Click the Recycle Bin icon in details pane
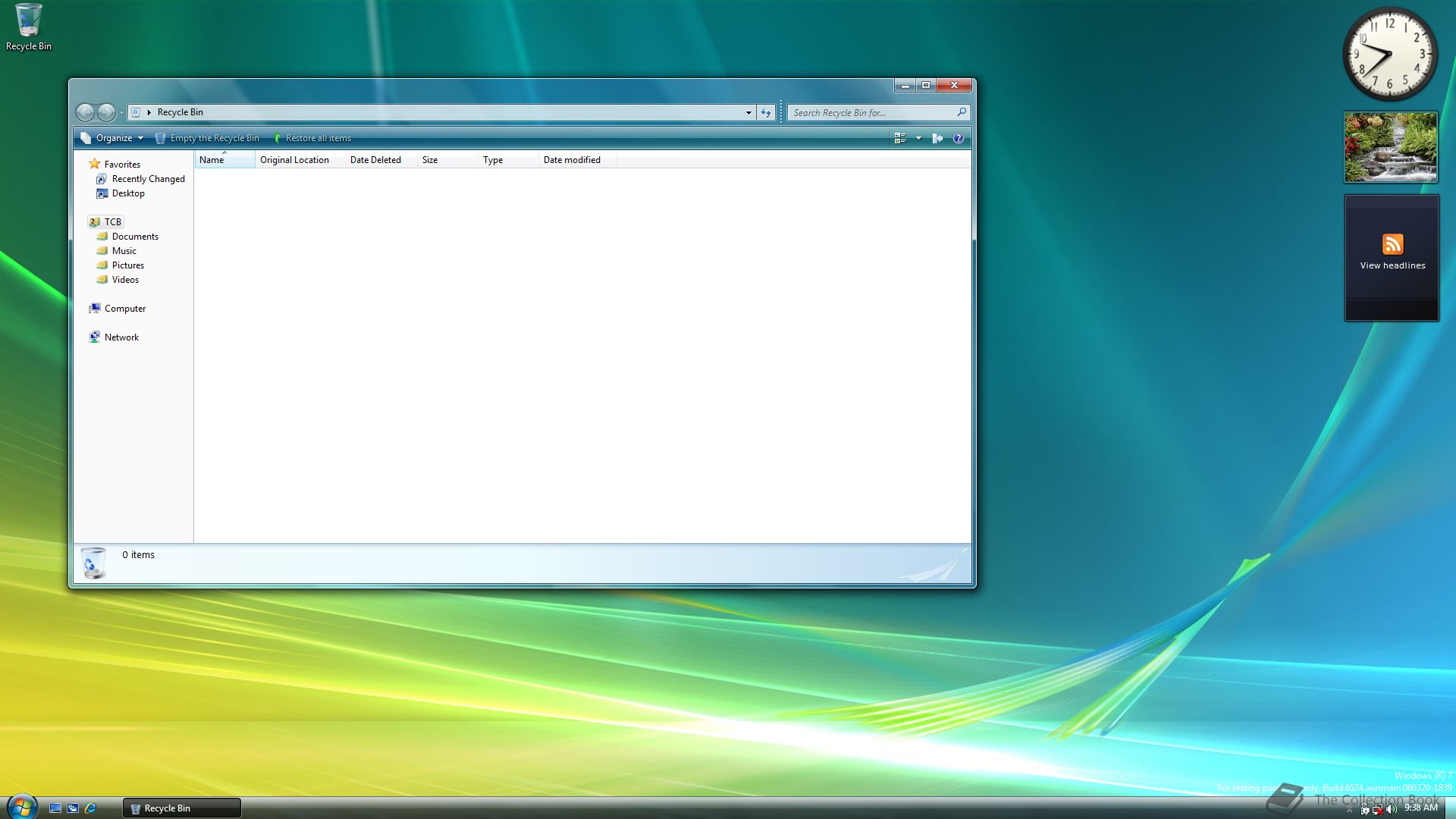Viewport: 1456px width, 819px height. point(93,563)
